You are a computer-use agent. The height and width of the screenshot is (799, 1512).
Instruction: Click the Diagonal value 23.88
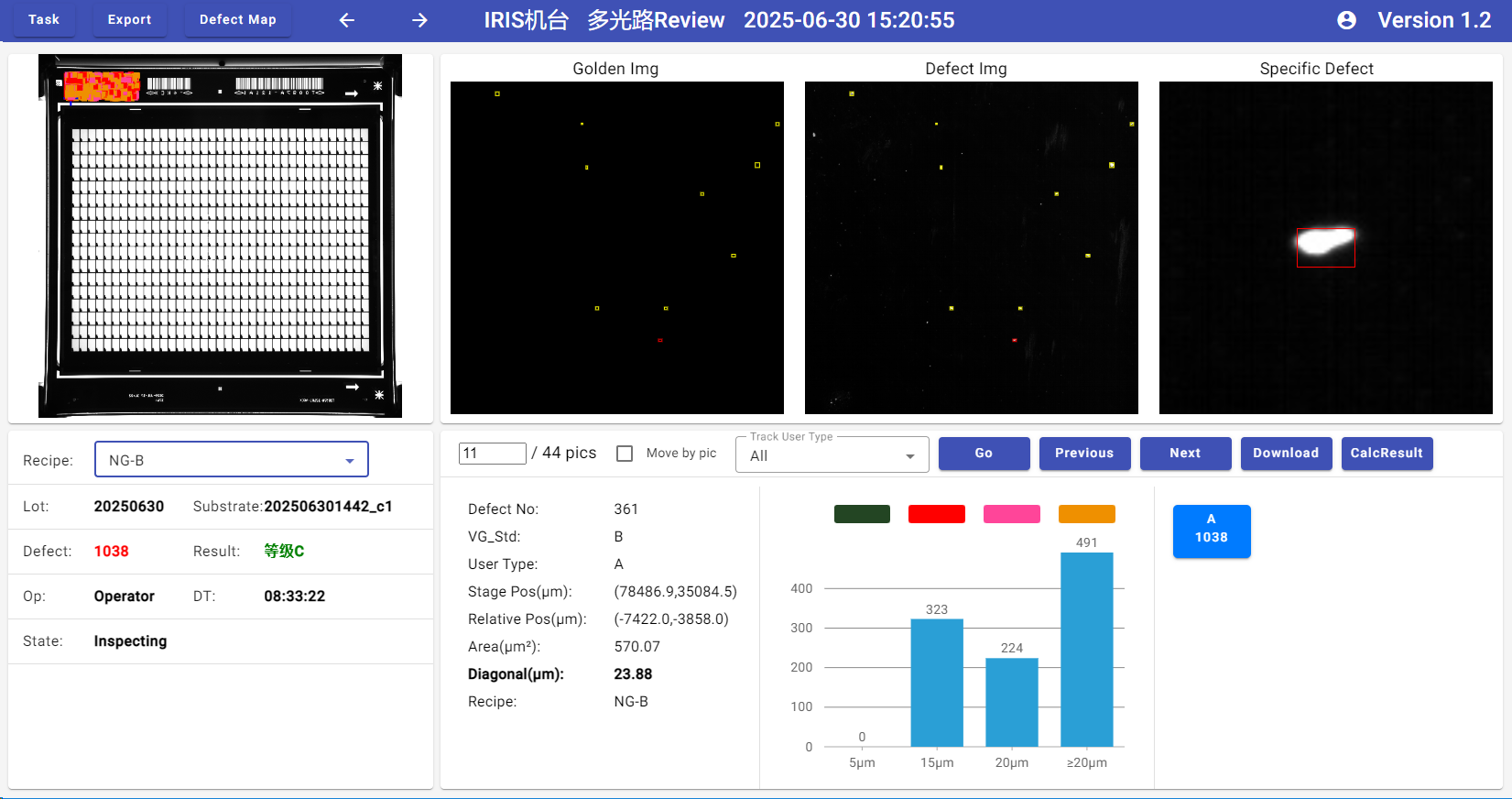633,674
